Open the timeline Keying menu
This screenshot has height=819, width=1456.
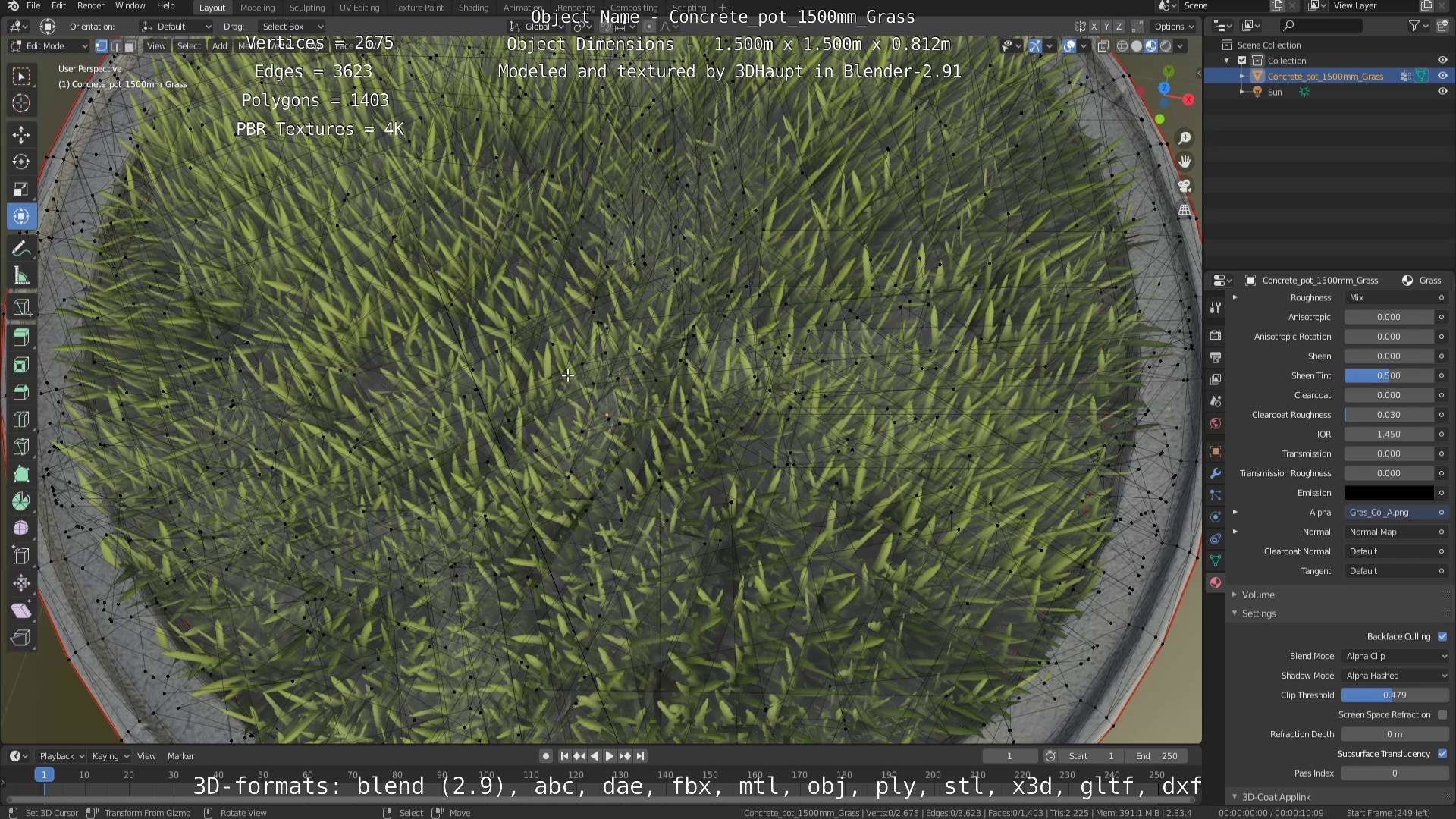pyautogui.click(x=110, y=756)
